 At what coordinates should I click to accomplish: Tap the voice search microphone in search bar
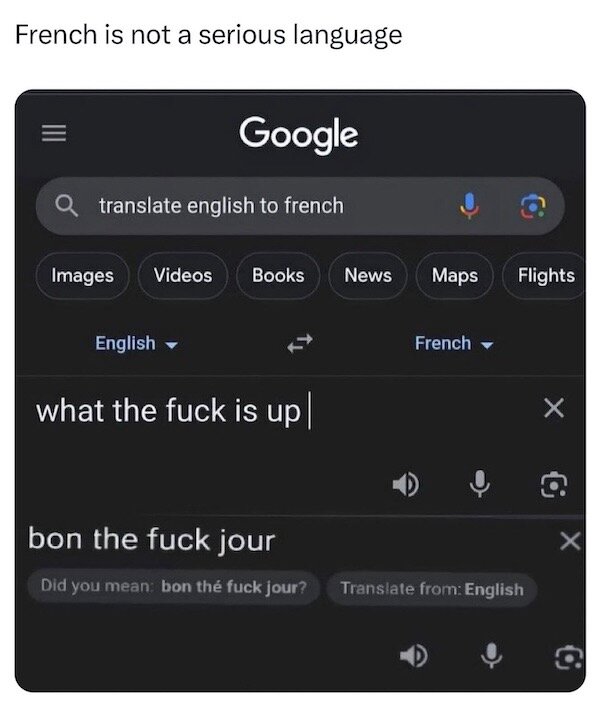click(470, 205)
